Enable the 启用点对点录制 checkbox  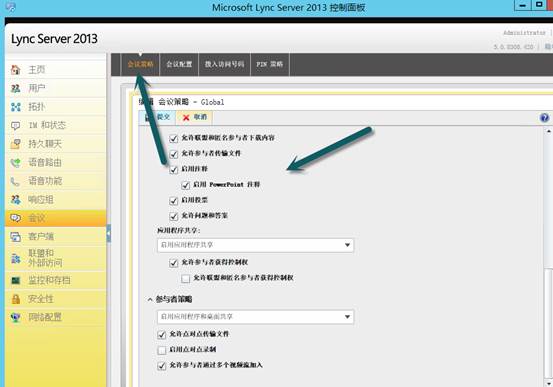(162, 350)
